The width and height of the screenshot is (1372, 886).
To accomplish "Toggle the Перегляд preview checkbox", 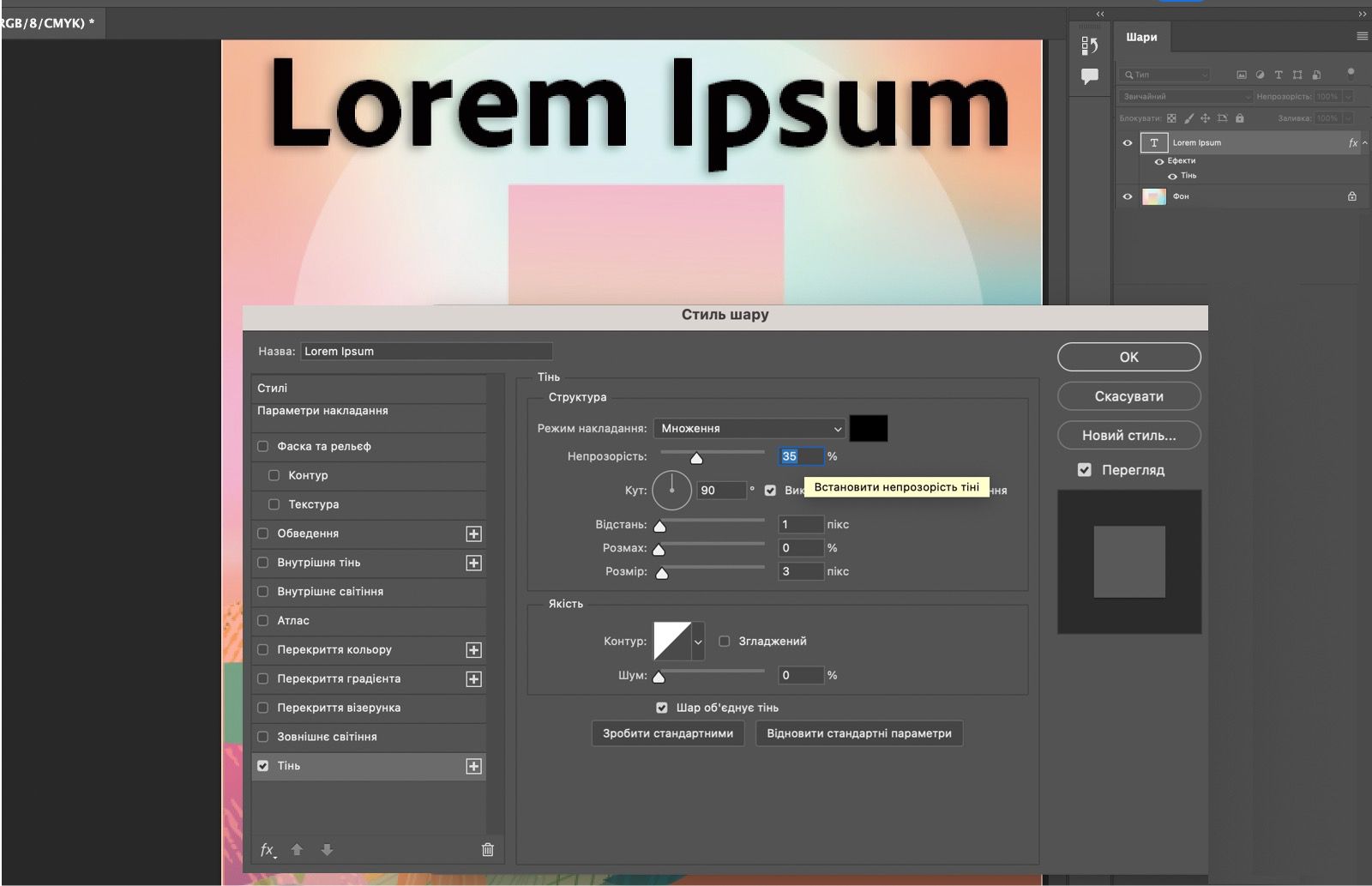I will coord(1085,470).
